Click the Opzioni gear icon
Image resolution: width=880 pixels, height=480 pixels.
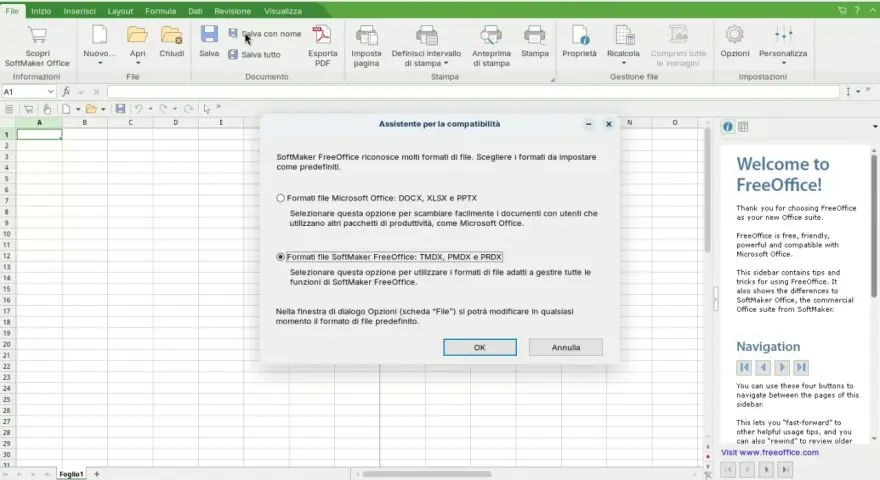click(734, 35)
